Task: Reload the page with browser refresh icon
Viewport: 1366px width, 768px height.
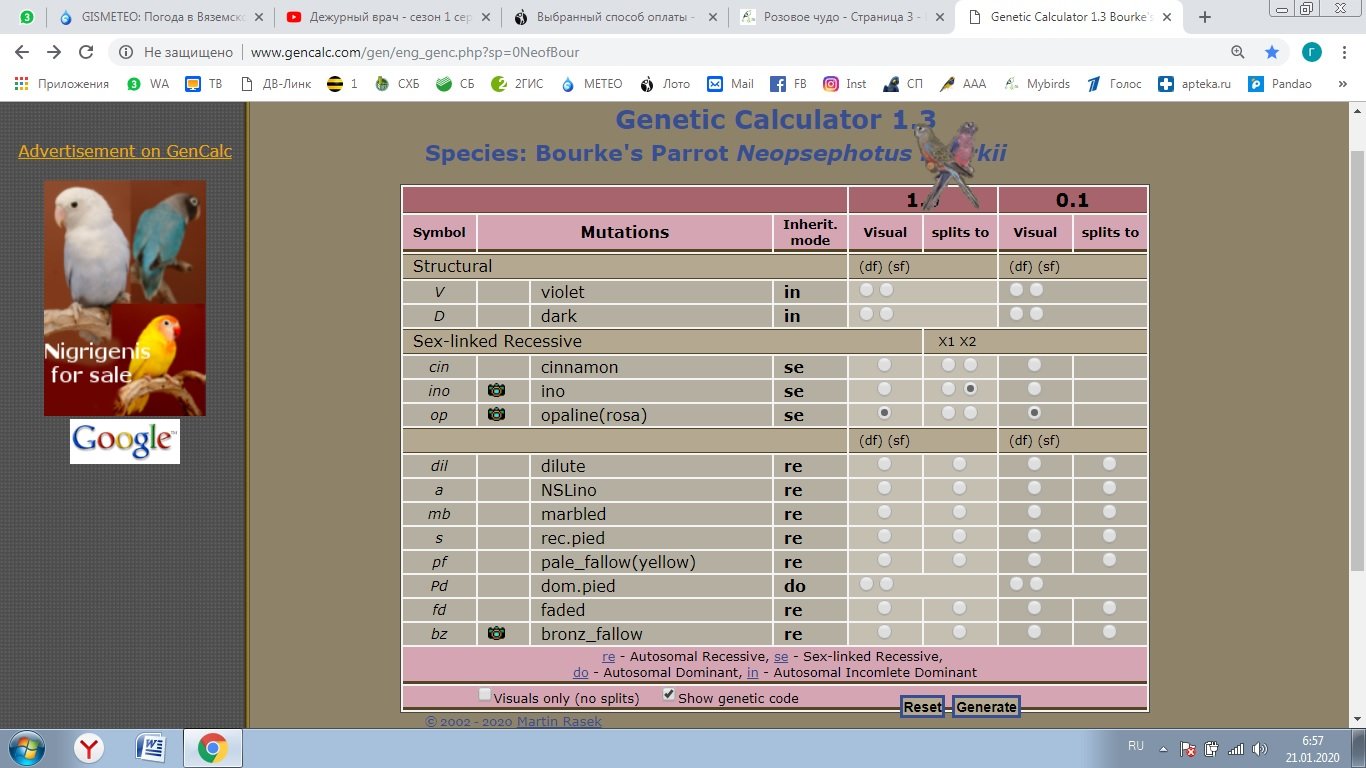Action: coord(86,52)
